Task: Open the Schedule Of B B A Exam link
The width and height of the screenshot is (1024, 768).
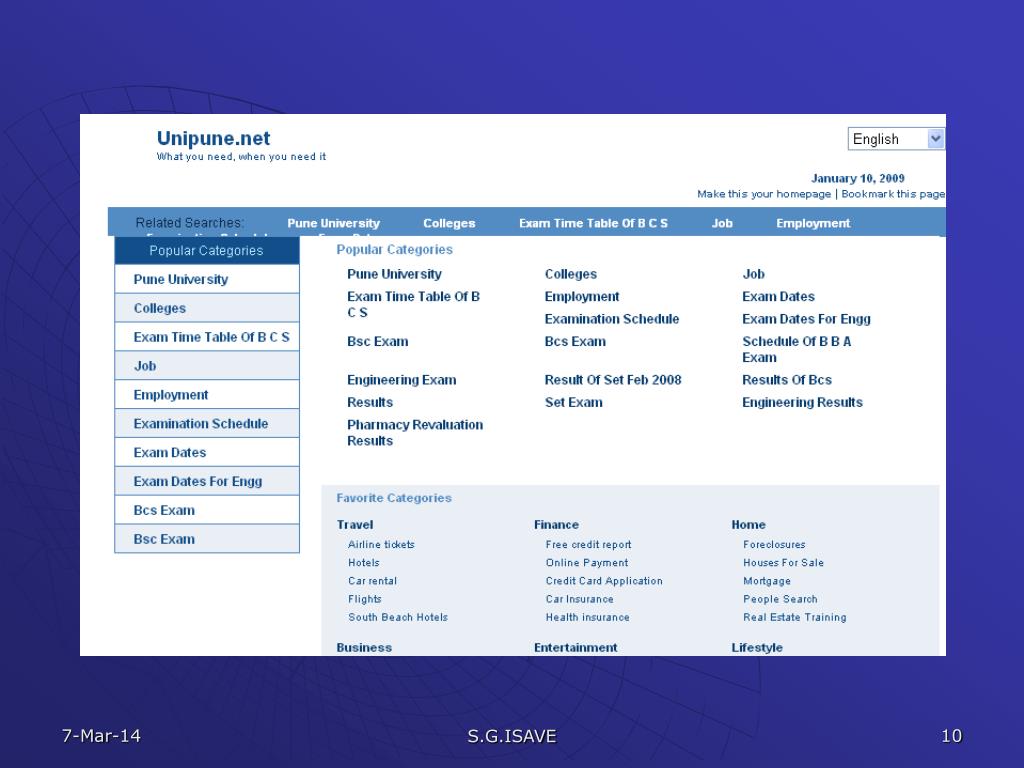Action: [796, 349]
